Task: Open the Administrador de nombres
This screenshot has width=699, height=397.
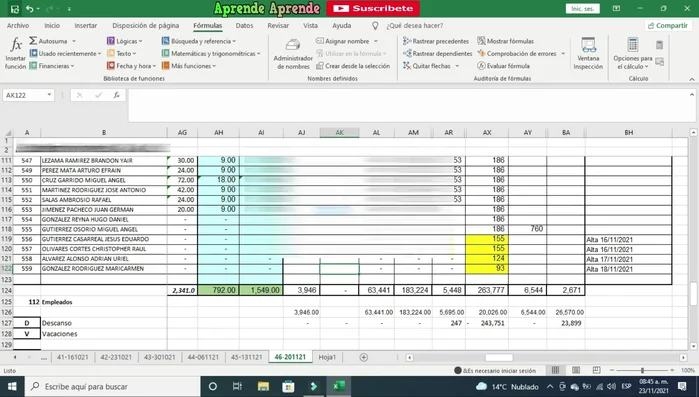Action: click(293, 54)
